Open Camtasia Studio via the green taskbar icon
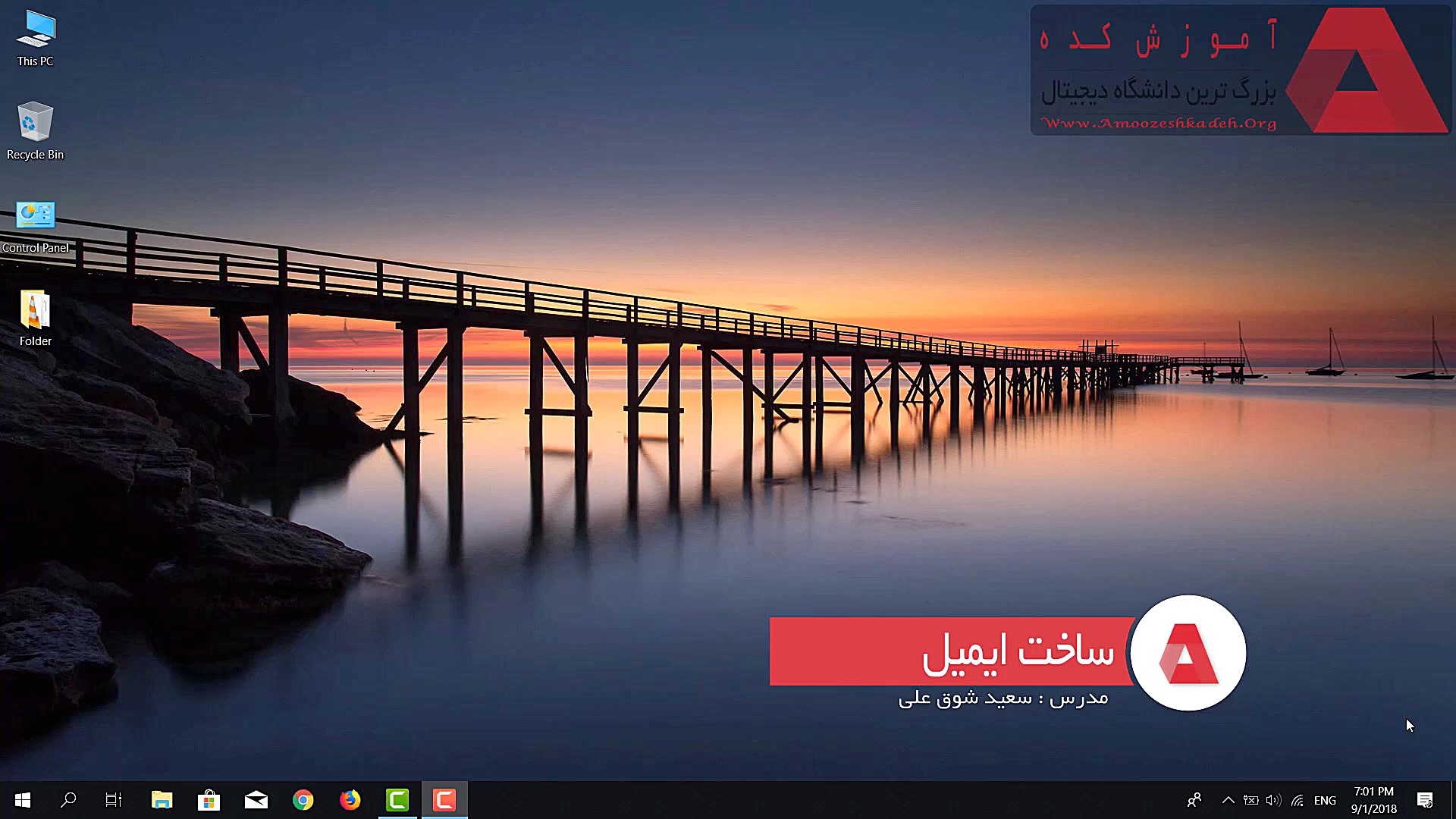This screenshot has height=819, width=1456. click(x=397, y=800)
